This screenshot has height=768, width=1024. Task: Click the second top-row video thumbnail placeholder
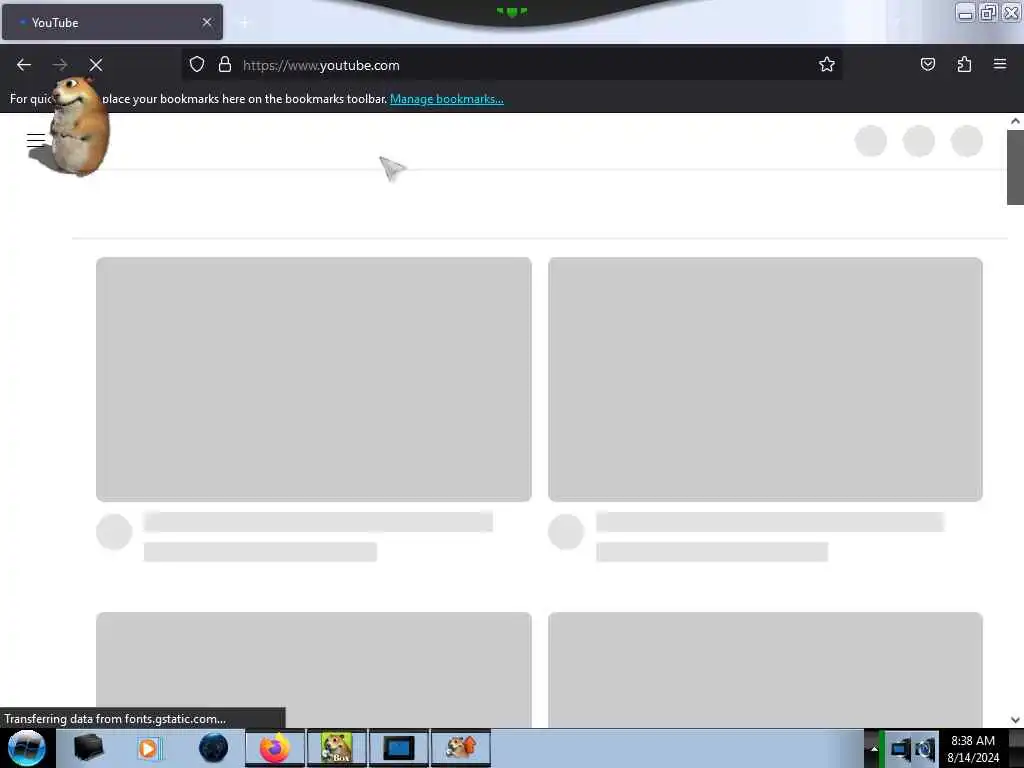click(x=765, y=379)
